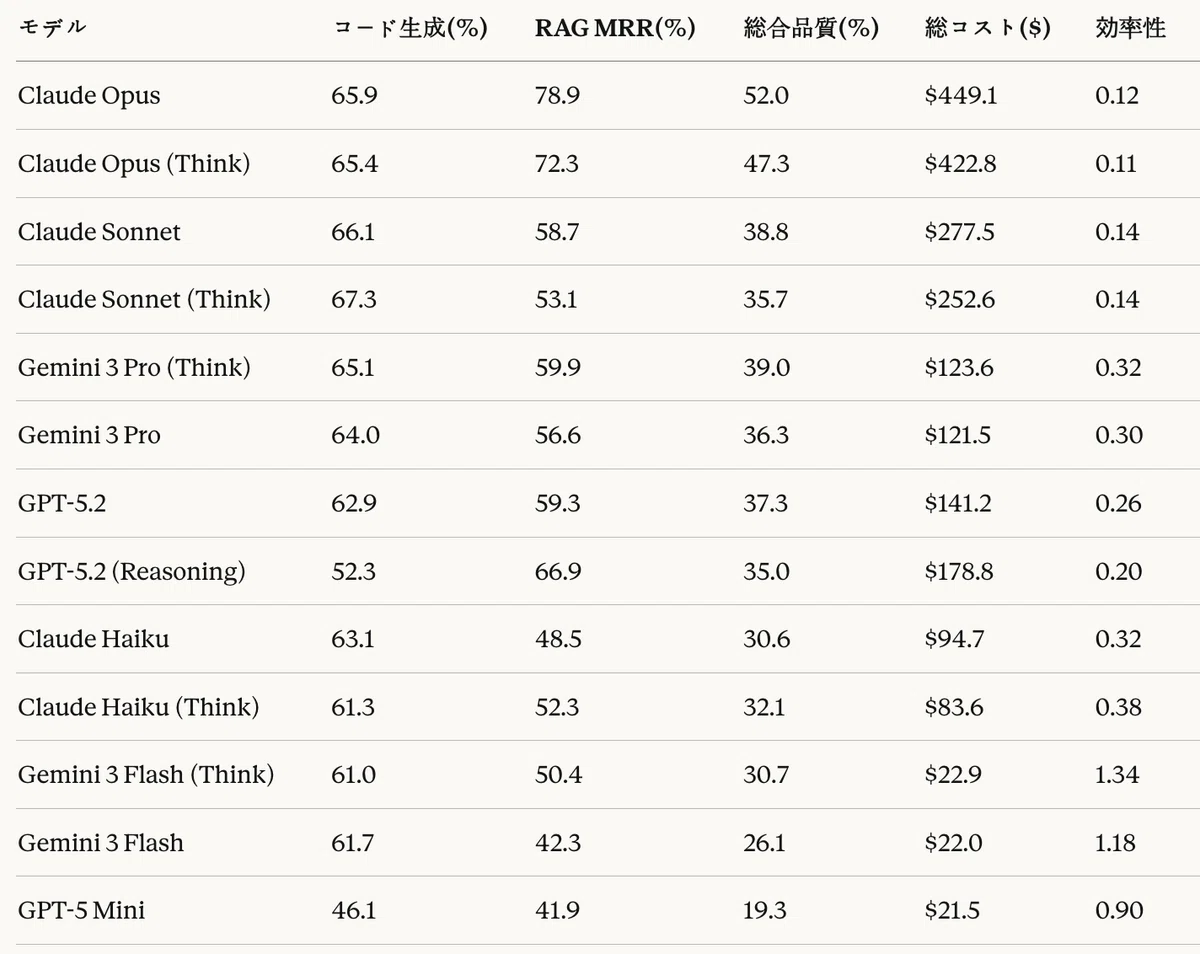The height and width of the screenshot is (954, 1200).
Task: Click the 効率性 column header
Action: [x=1131, y=28]
